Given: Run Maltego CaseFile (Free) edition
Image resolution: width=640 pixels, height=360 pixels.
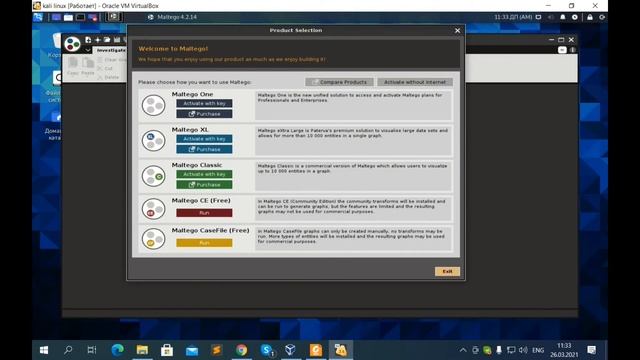Looking at the screenshot, I should [x=204, y=243].
